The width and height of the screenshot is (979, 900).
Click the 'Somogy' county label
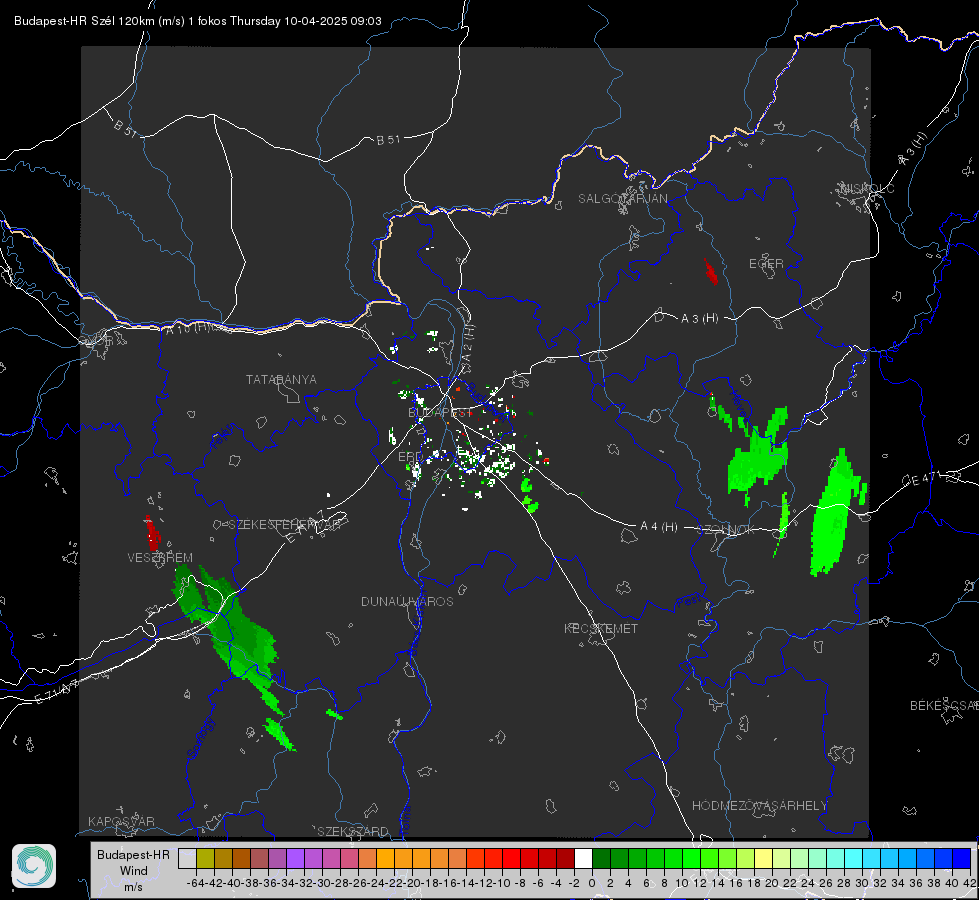click(201, 738)
